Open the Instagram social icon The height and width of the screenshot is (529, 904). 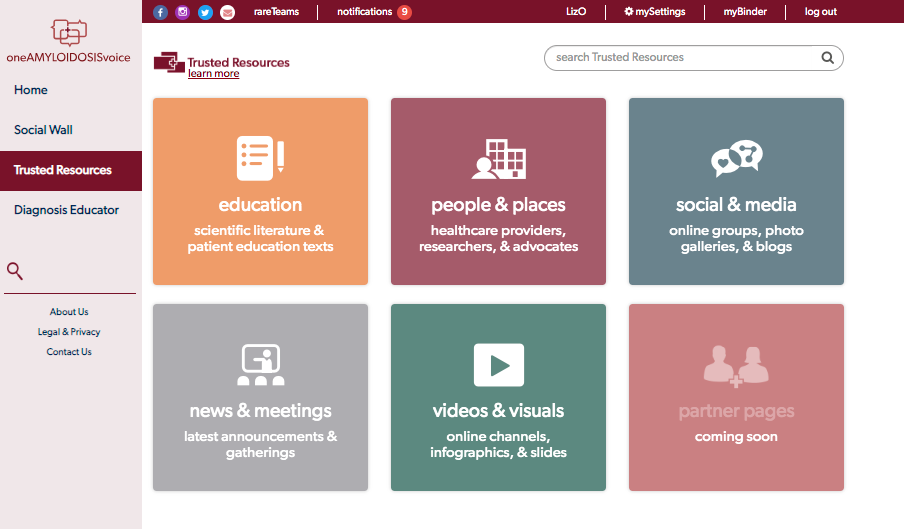[182, 12]
